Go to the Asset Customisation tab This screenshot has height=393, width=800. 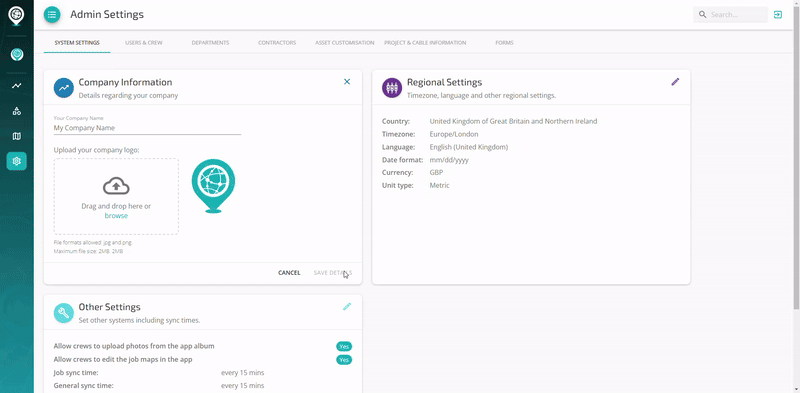coord(344,43)
